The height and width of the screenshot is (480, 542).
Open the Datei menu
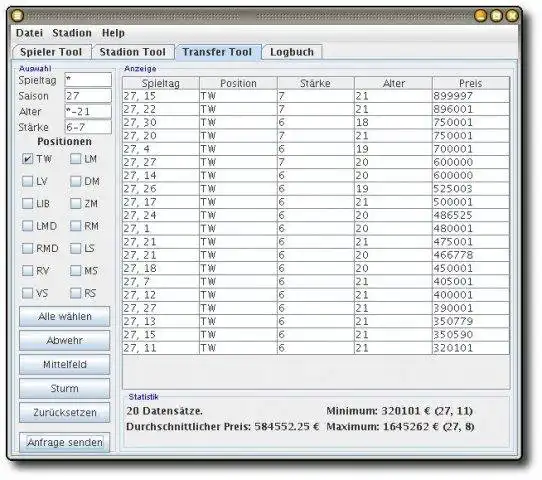[x=29, y=33]
